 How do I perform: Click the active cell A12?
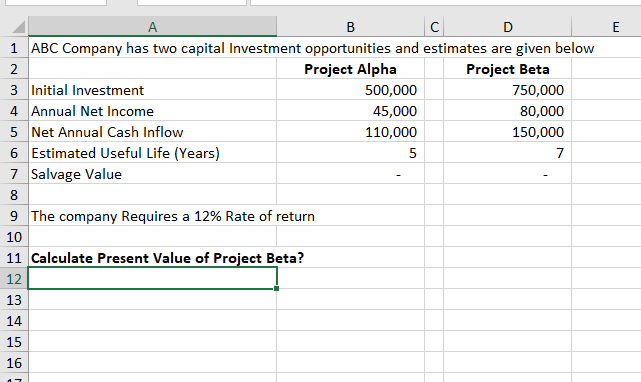click(152, 278)
